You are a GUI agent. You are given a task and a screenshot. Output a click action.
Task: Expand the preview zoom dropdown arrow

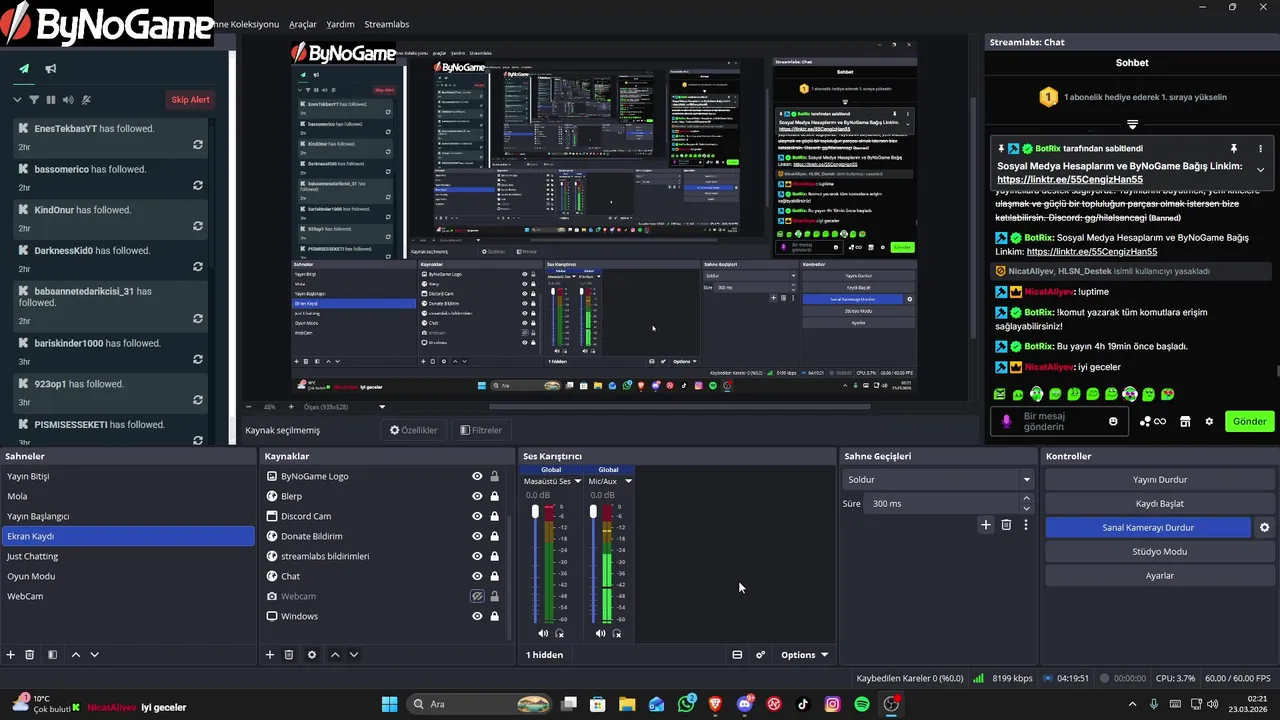coord(382,407)
